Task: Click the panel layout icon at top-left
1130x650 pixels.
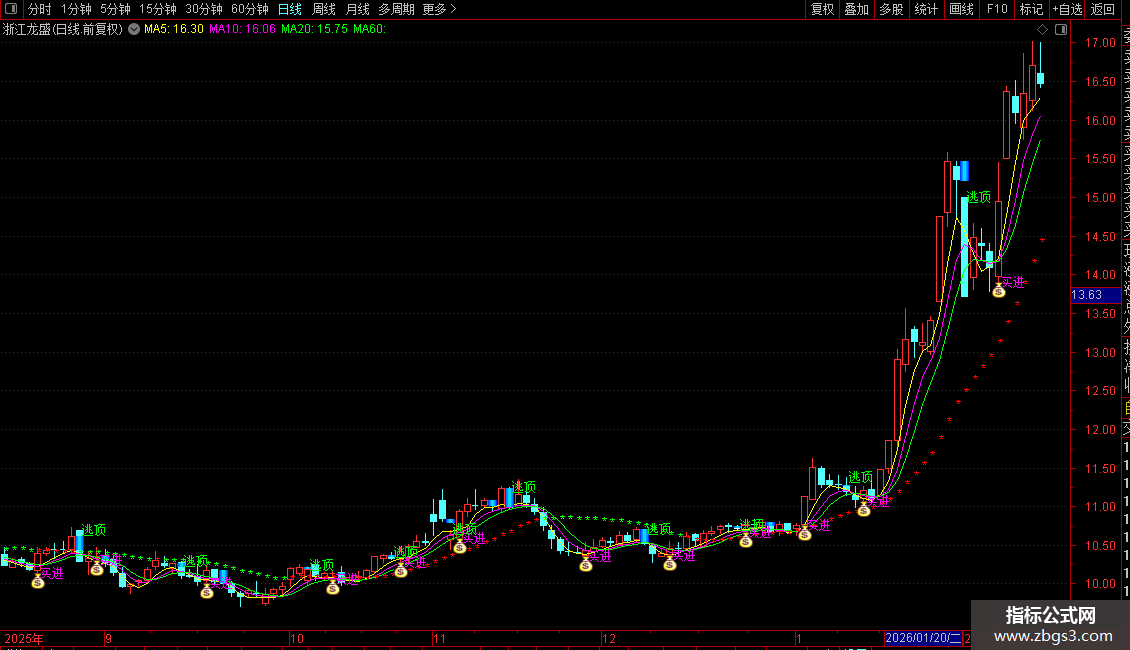Action: click(11, 9)
